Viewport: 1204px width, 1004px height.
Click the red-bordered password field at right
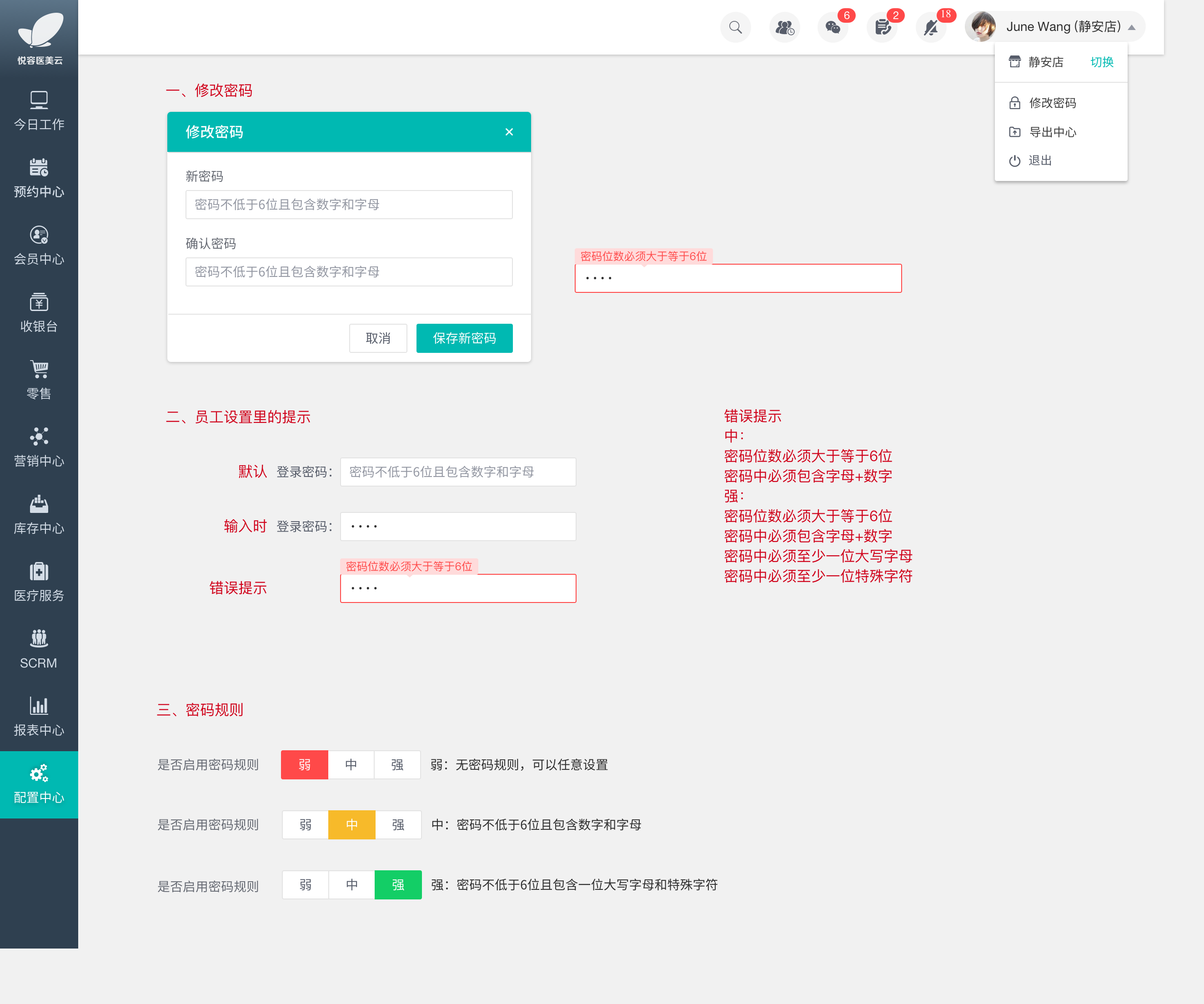pyautogui.click(x=738, y=278)
